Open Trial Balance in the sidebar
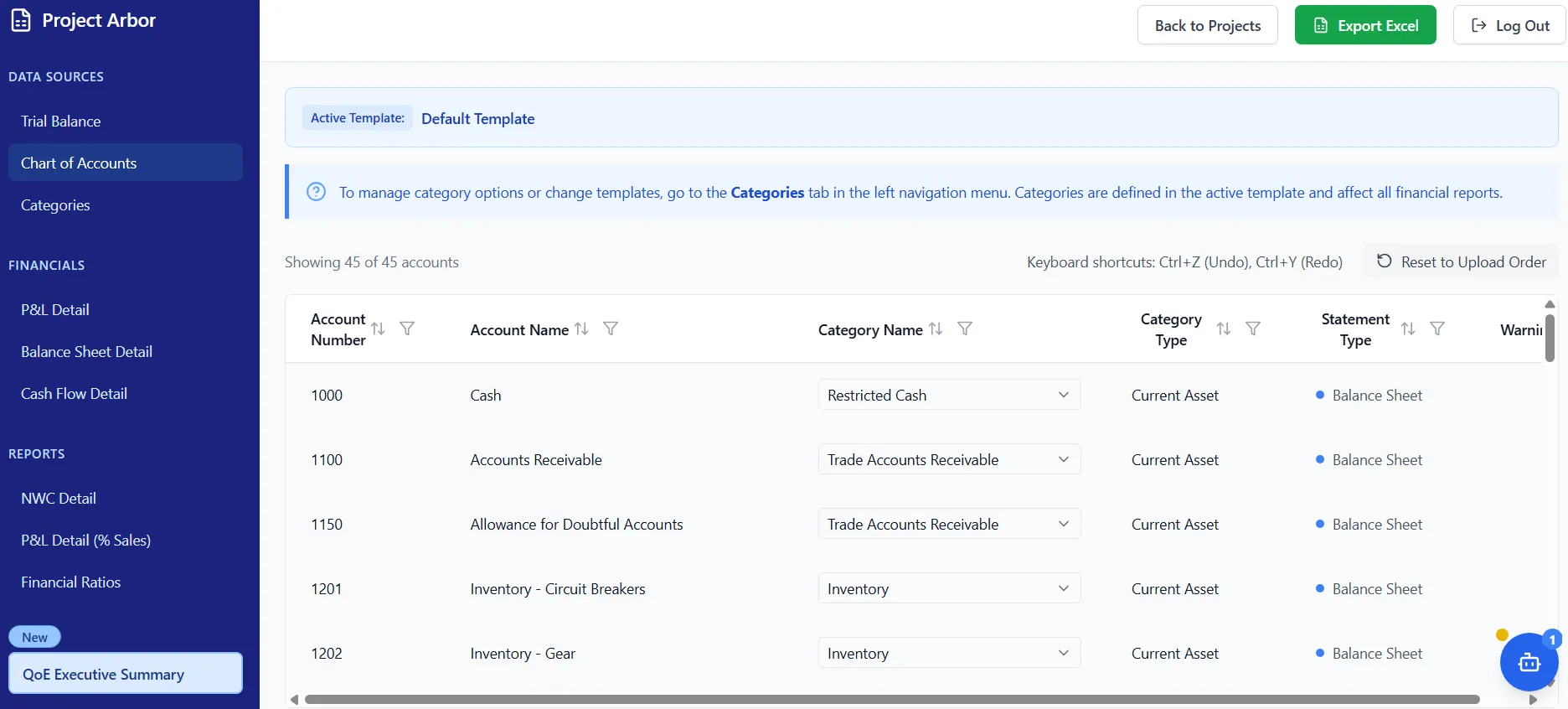The image size is (1568, 709). (x=61, y=122)
